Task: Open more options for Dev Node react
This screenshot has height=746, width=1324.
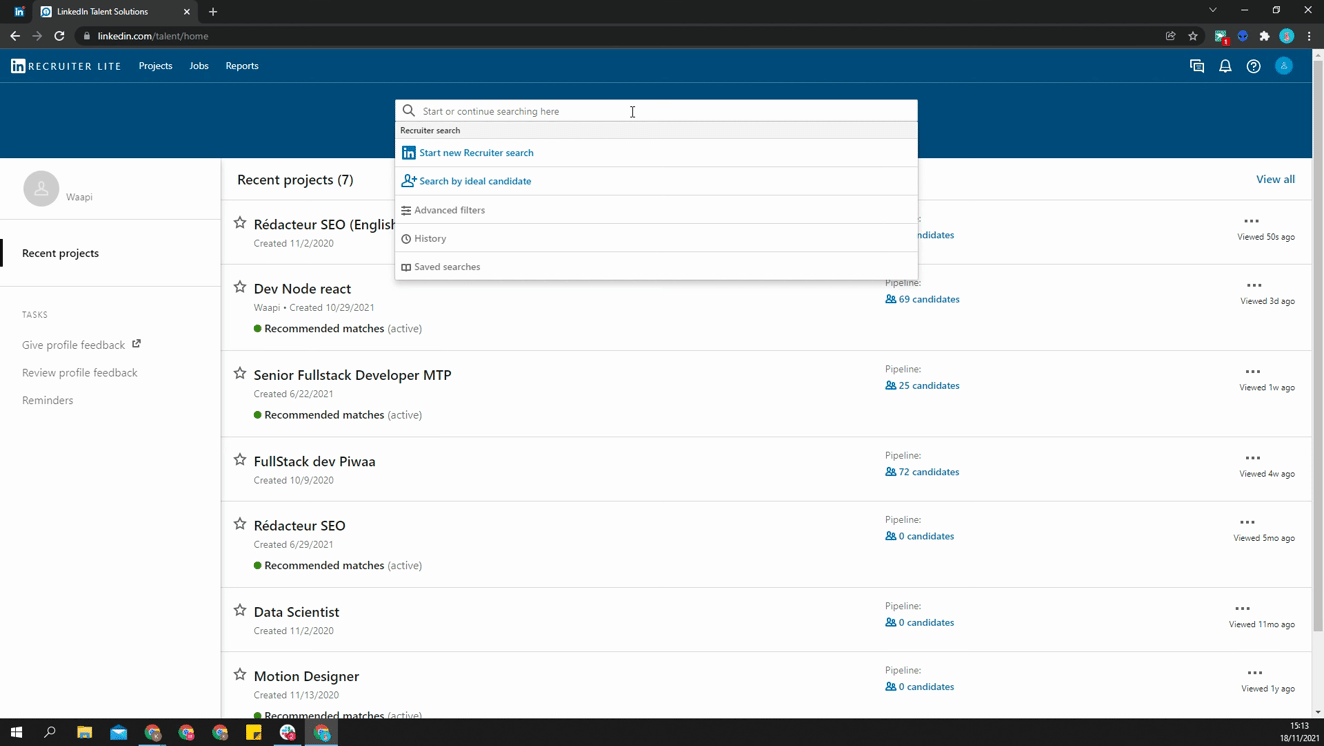Action: 1254,285
